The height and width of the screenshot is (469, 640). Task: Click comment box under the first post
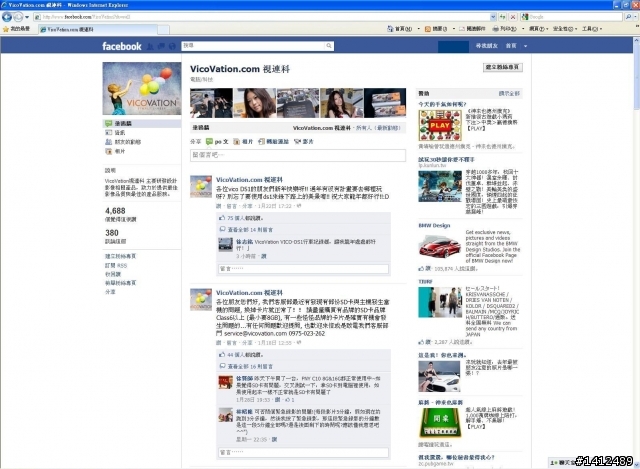pyautogui.click(x=304, y=269)
